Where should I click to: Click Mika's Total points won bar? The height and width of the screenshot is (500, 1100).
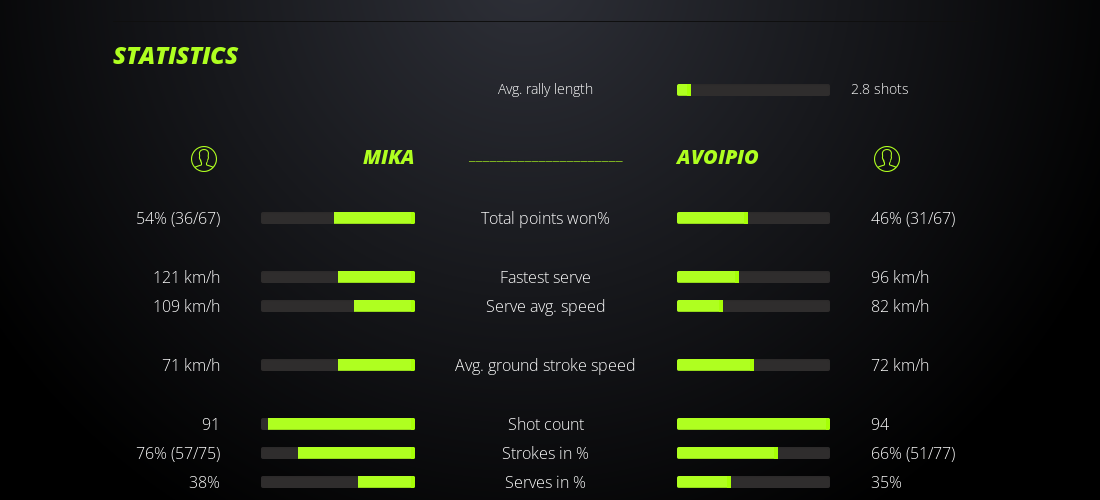[338, 218]
